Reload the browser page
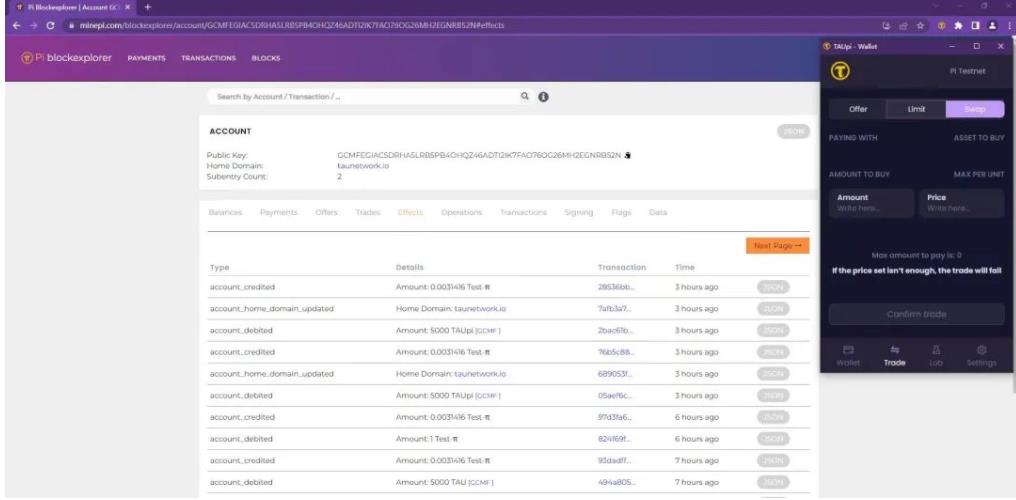 (x=51, y=25)
